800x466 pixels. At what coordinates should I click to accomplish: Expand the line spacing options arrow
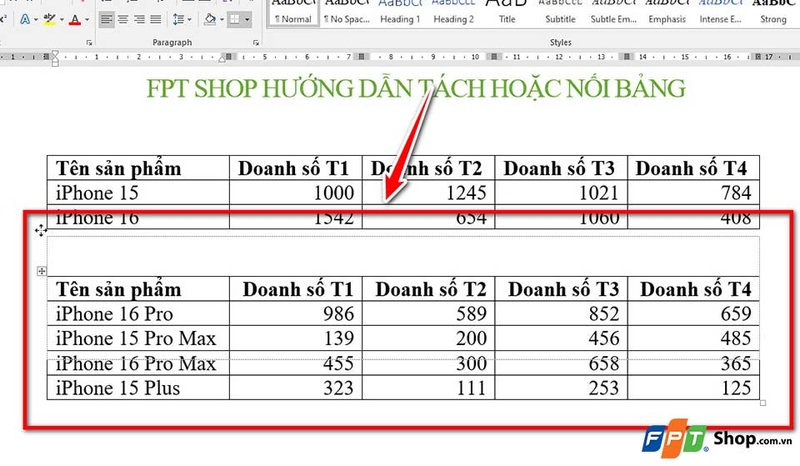click(189, 20)
